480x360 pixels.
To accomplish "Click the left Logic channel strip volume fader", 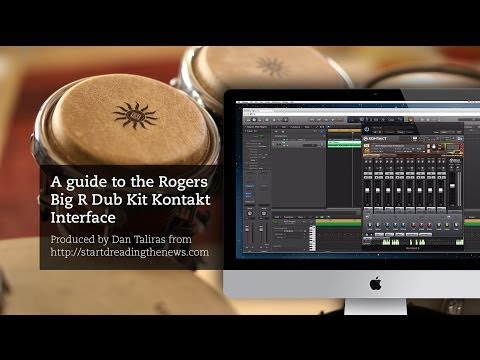I will (x=247, y=230).
